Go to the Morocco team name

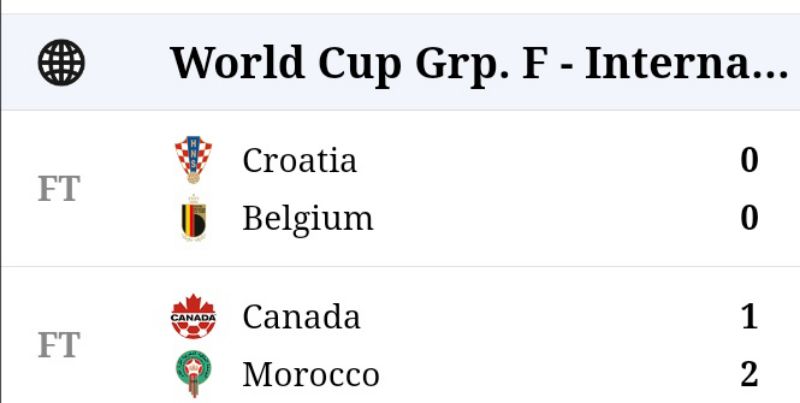click(310, 375)
